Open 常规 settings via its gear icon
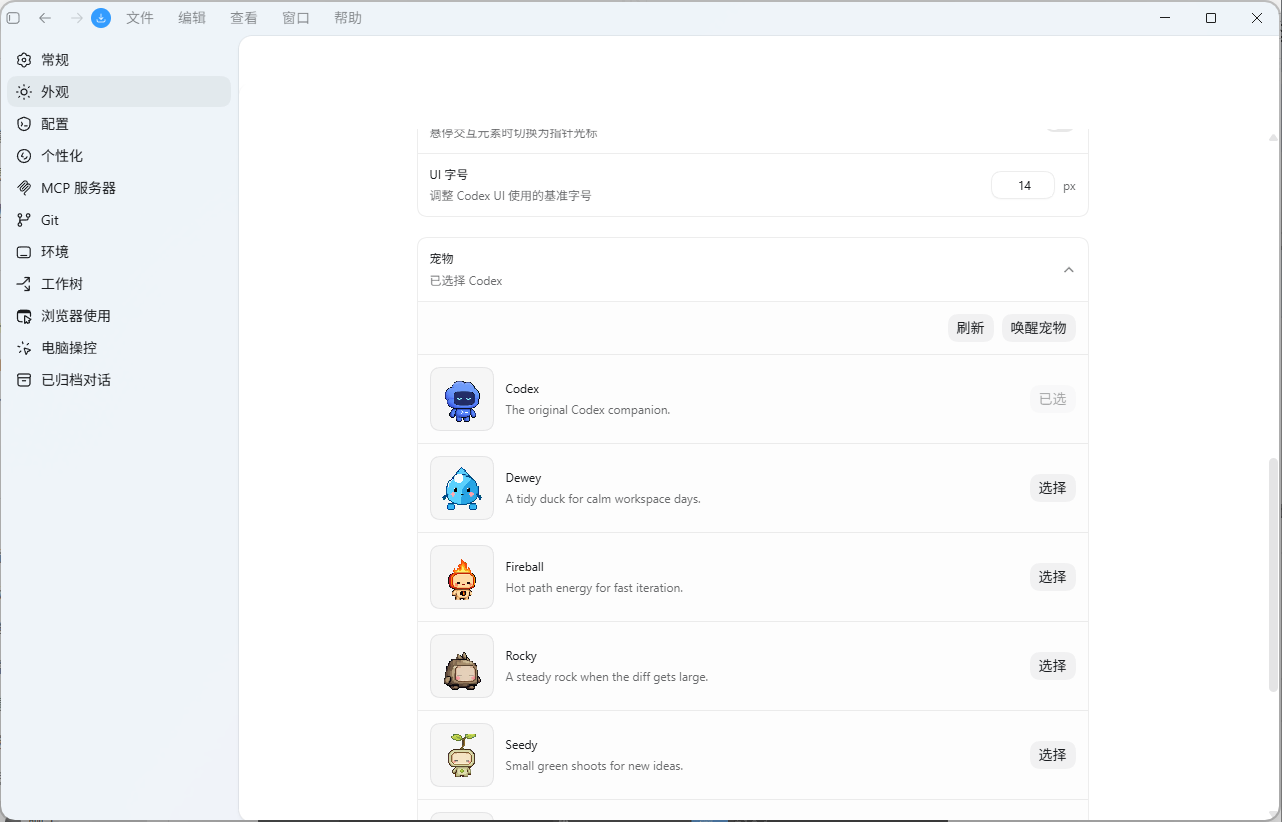 (x=24, y=60)
